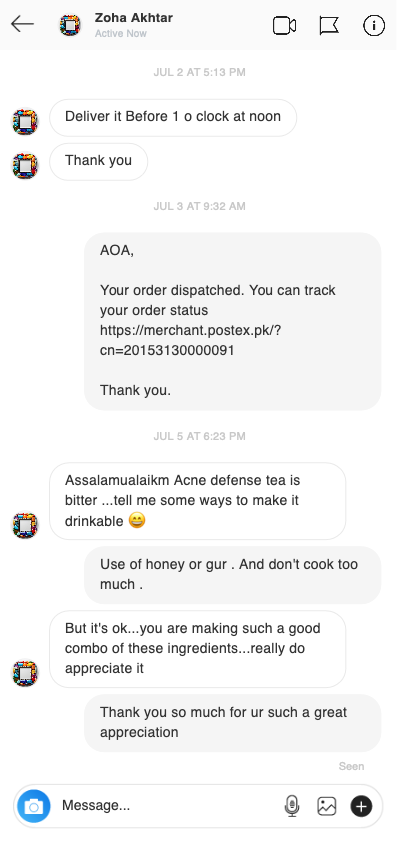This screenshot has width=397, height=842.
Task: Attach a photo from gallery icon
Action: 327,806
